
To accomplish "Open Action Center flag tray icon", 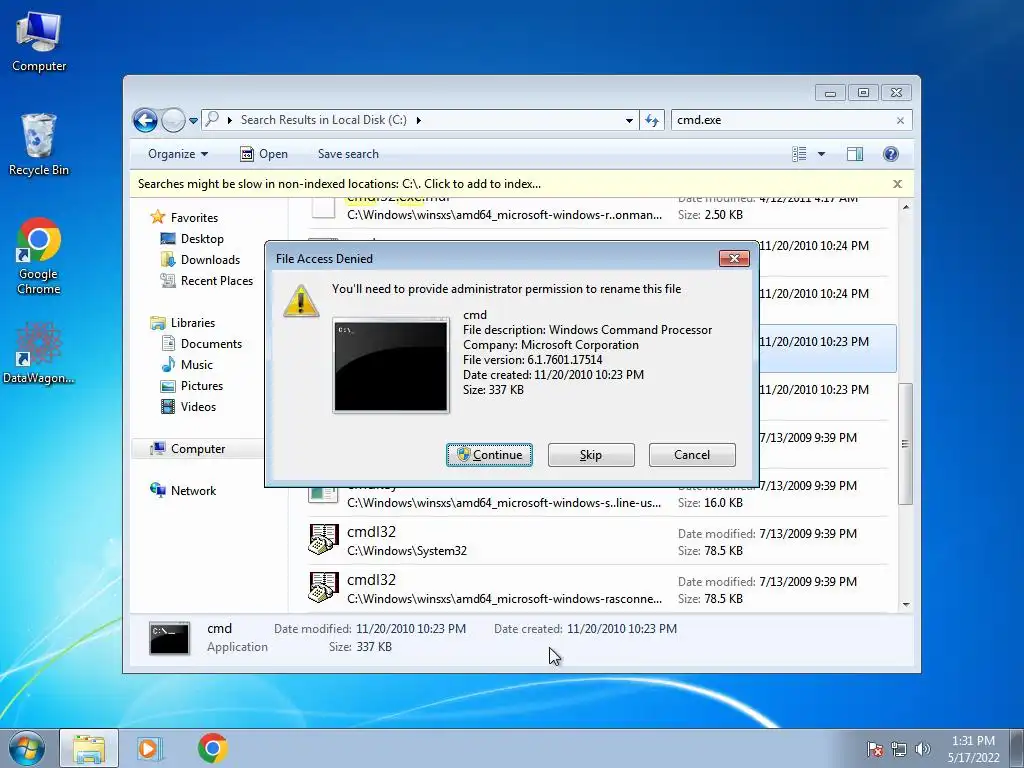I will 875,749.
